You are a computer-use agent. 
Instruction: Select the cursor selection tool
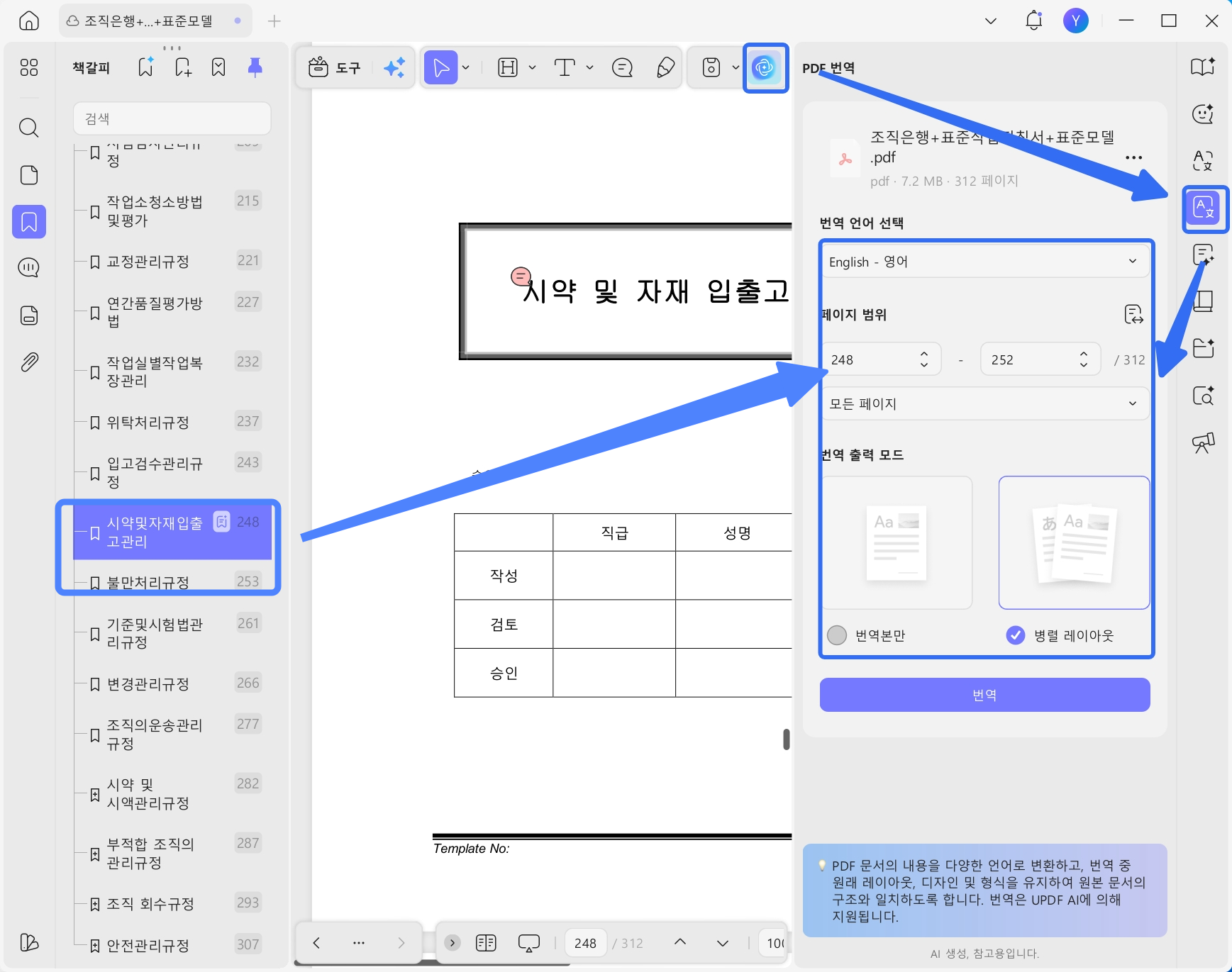click(x=440, y=67)
